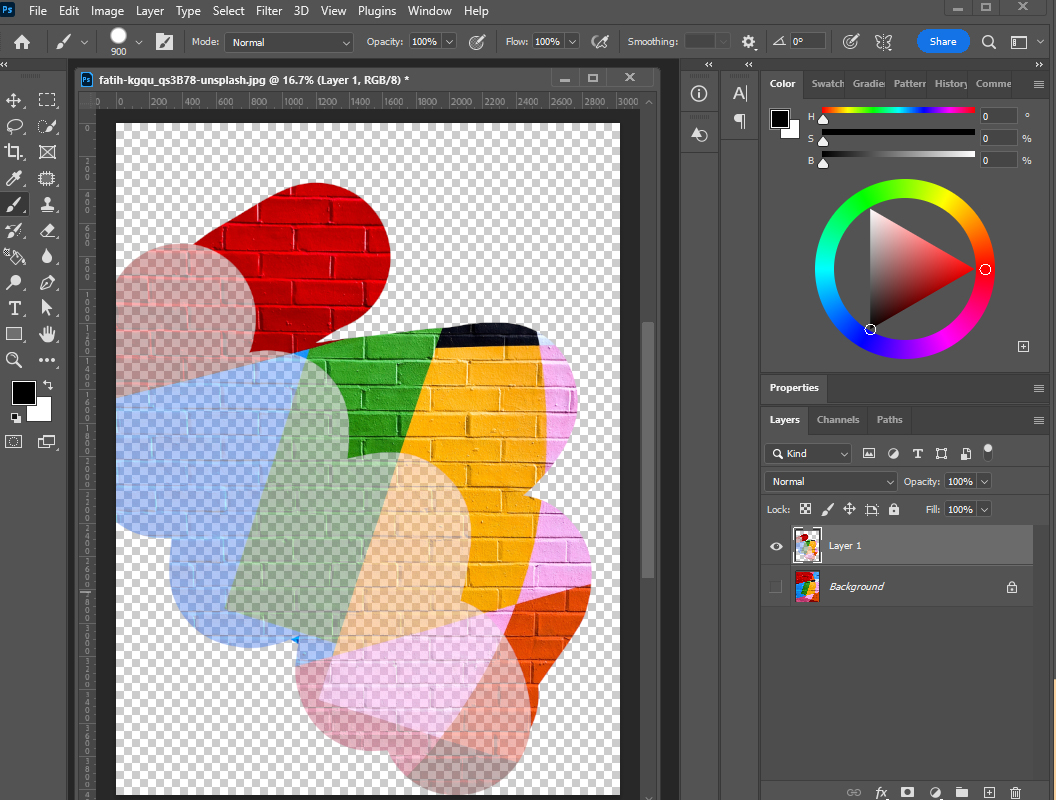Go to Photoshop Home screen
This screenshot has height=800, width=1056.
pyautogui.click(x=22, y=42)
